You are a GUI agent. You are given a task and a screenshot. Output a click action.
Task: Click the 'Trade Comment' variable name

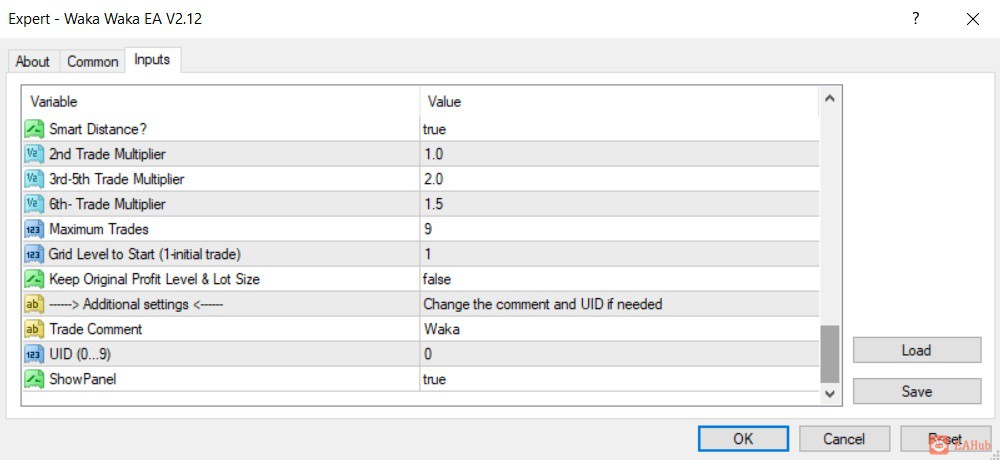point(96,329)
